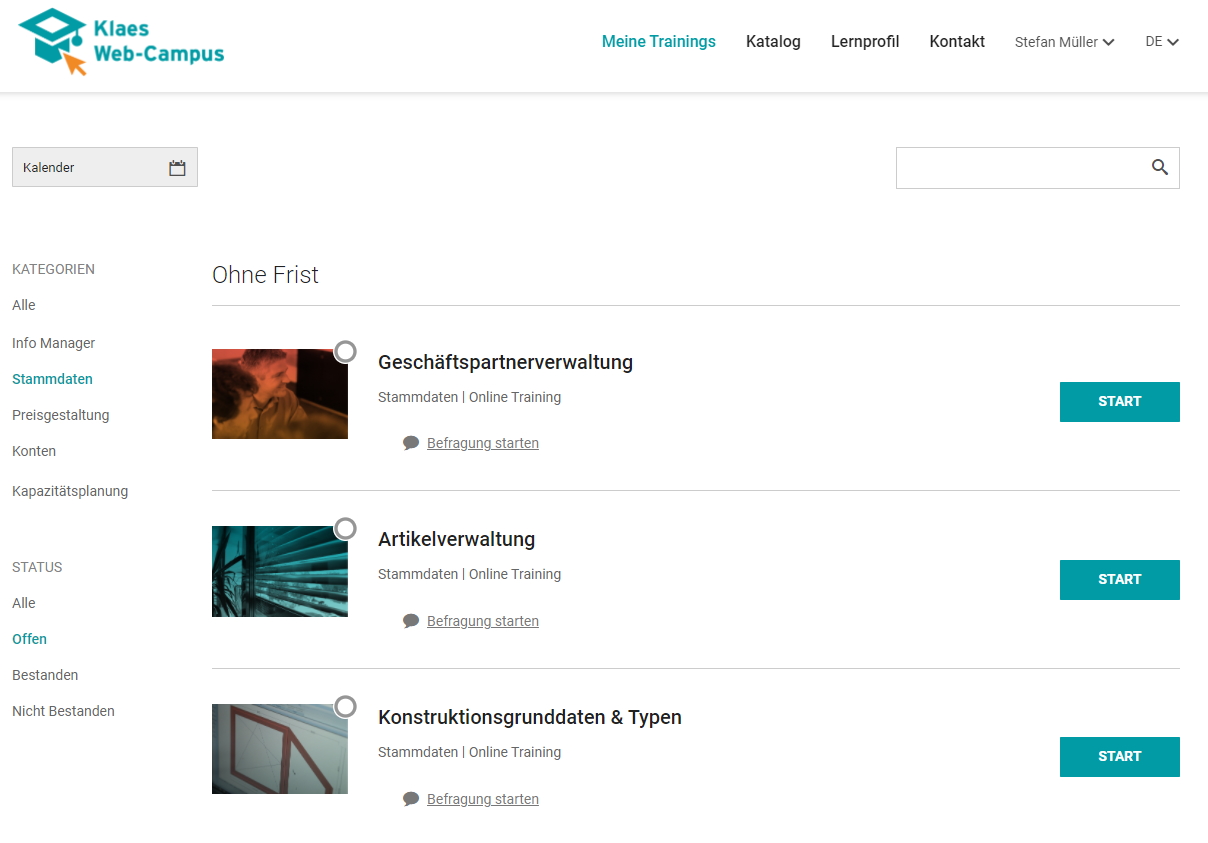Click speech bubble icon under Geschäftspartnerverwaltung
The image size is (1208, 843).
pyautogui.click(x=411, y=443)
